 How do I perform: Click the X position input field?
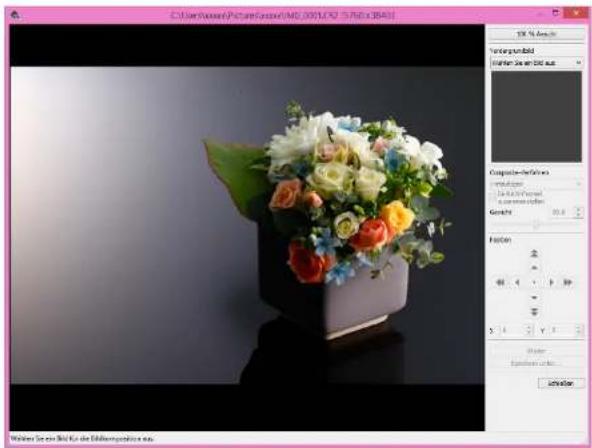point(512,330)
